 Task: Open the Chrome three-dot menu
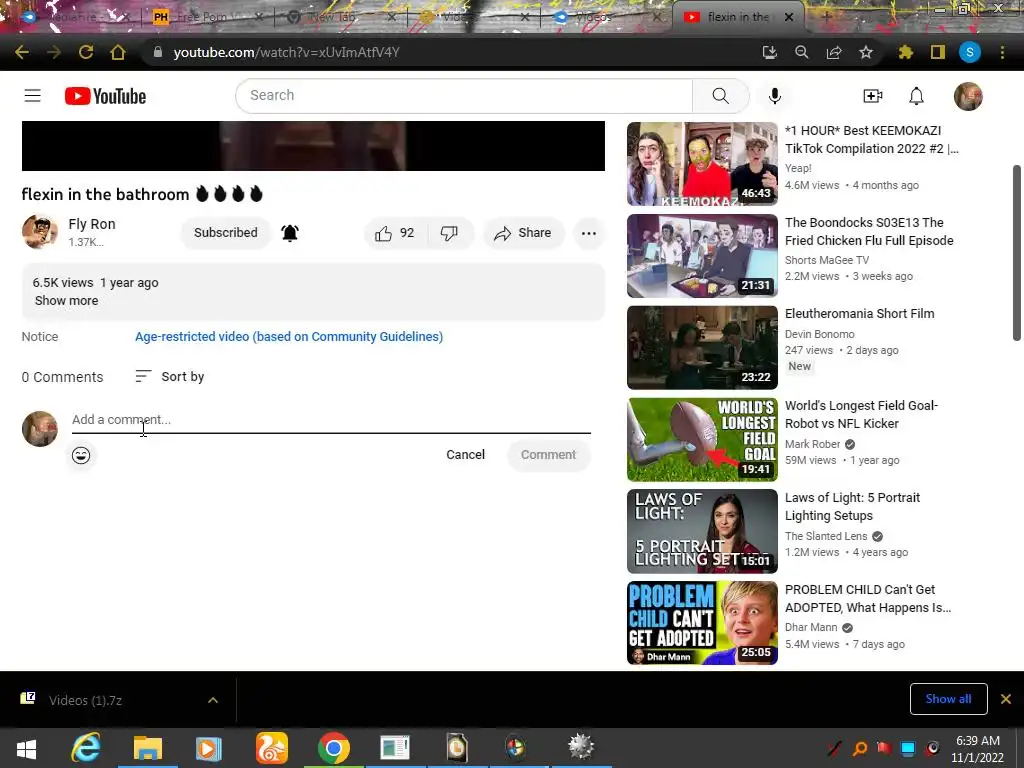click(1002, 52)
